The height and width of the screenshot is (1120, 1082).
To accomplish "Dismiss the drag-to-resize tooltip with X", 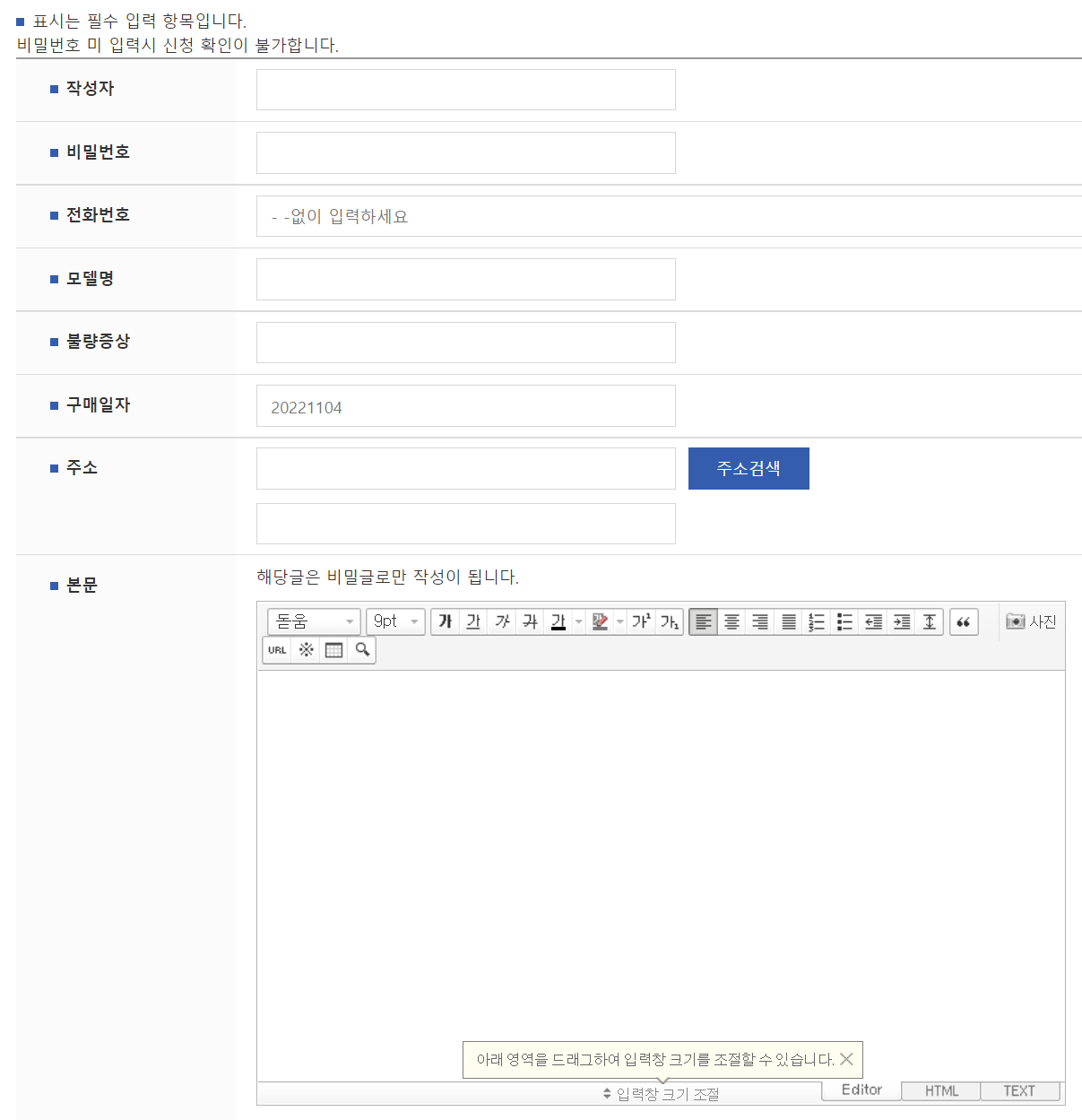I will click(846, 1059).
